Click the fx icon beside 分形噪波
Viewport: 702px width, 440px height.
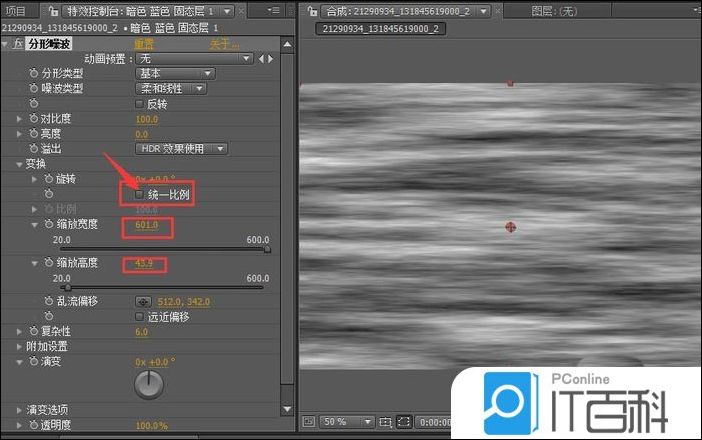click(x=18, y=44)
